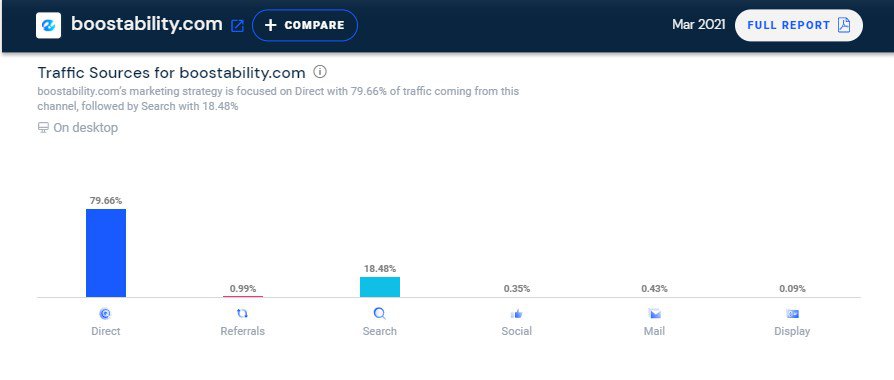Click the Direct traffic source icon
This screenshot has height=380, width=894.
[x=105, y=313]
